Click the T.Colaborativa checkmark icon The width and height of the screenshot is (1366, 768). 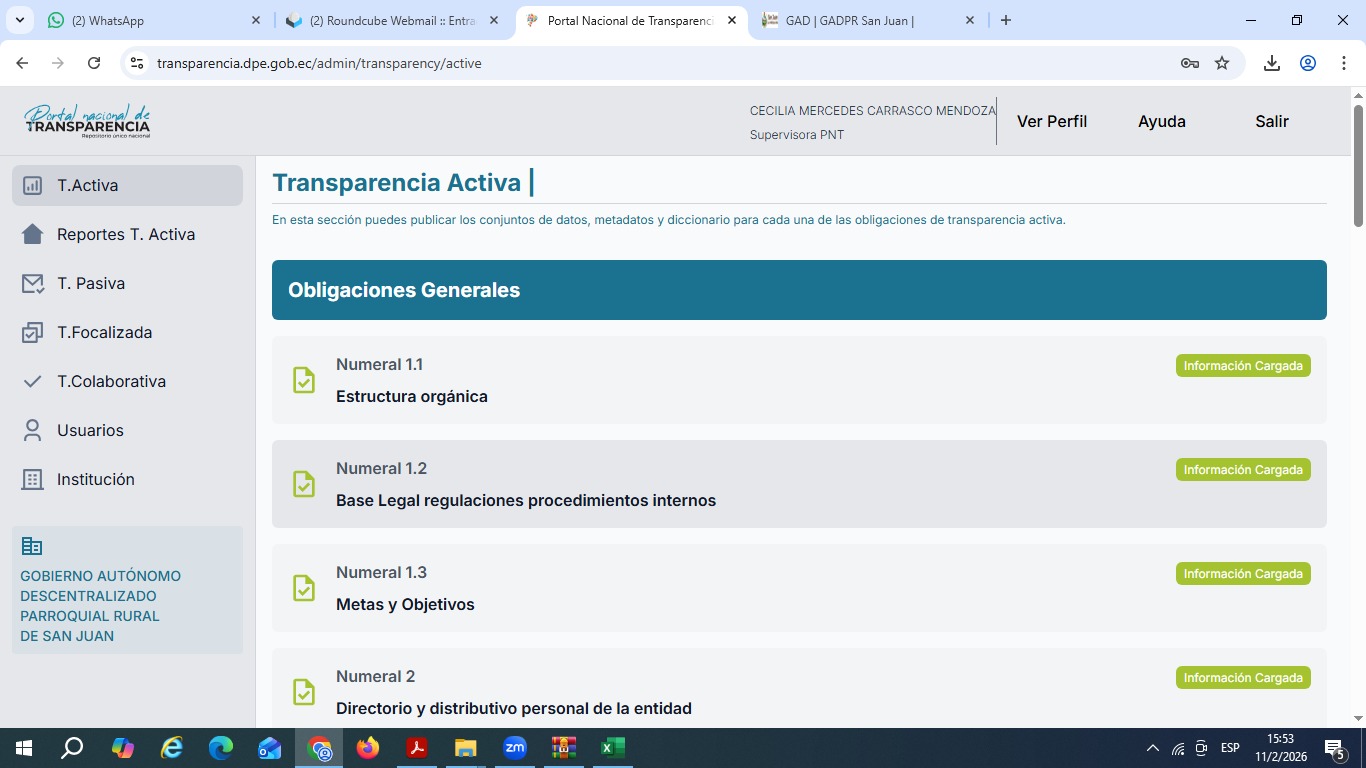coord(33,382)
